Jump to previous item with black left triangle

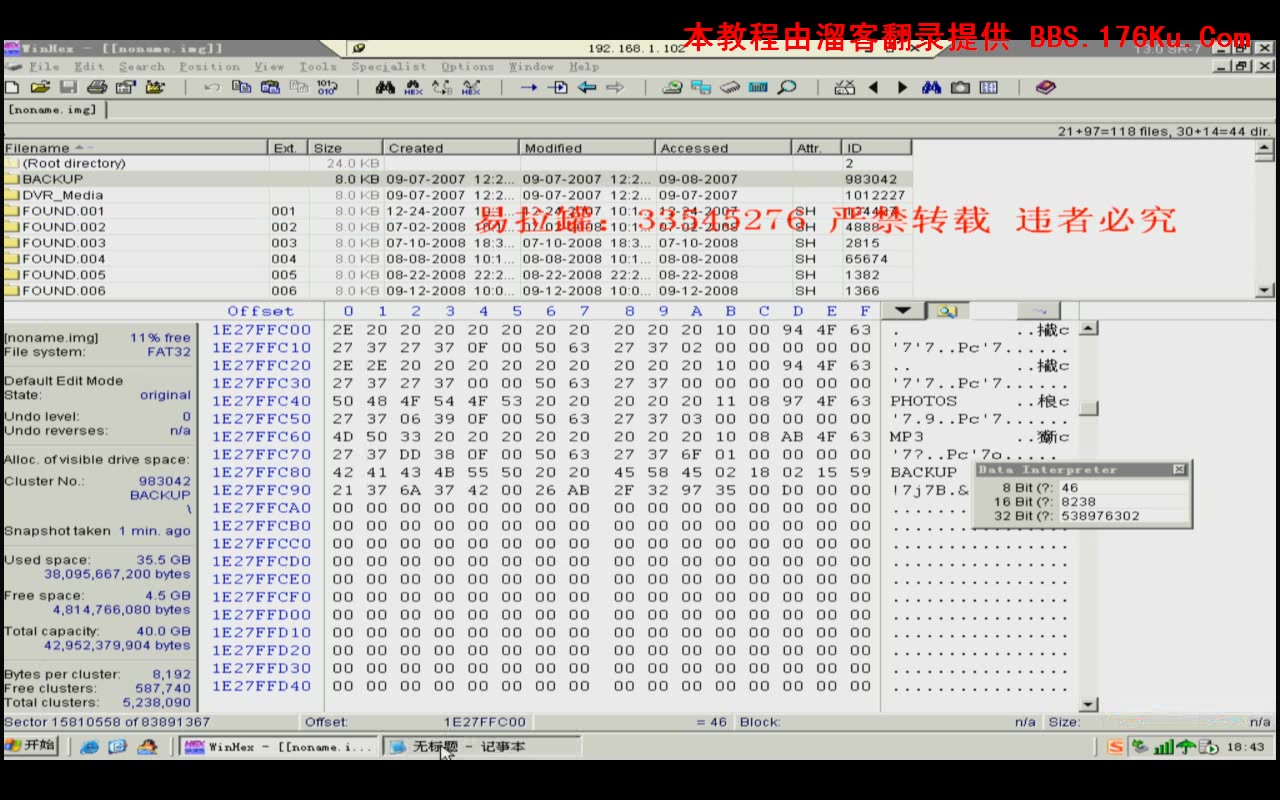coord(873,88)
